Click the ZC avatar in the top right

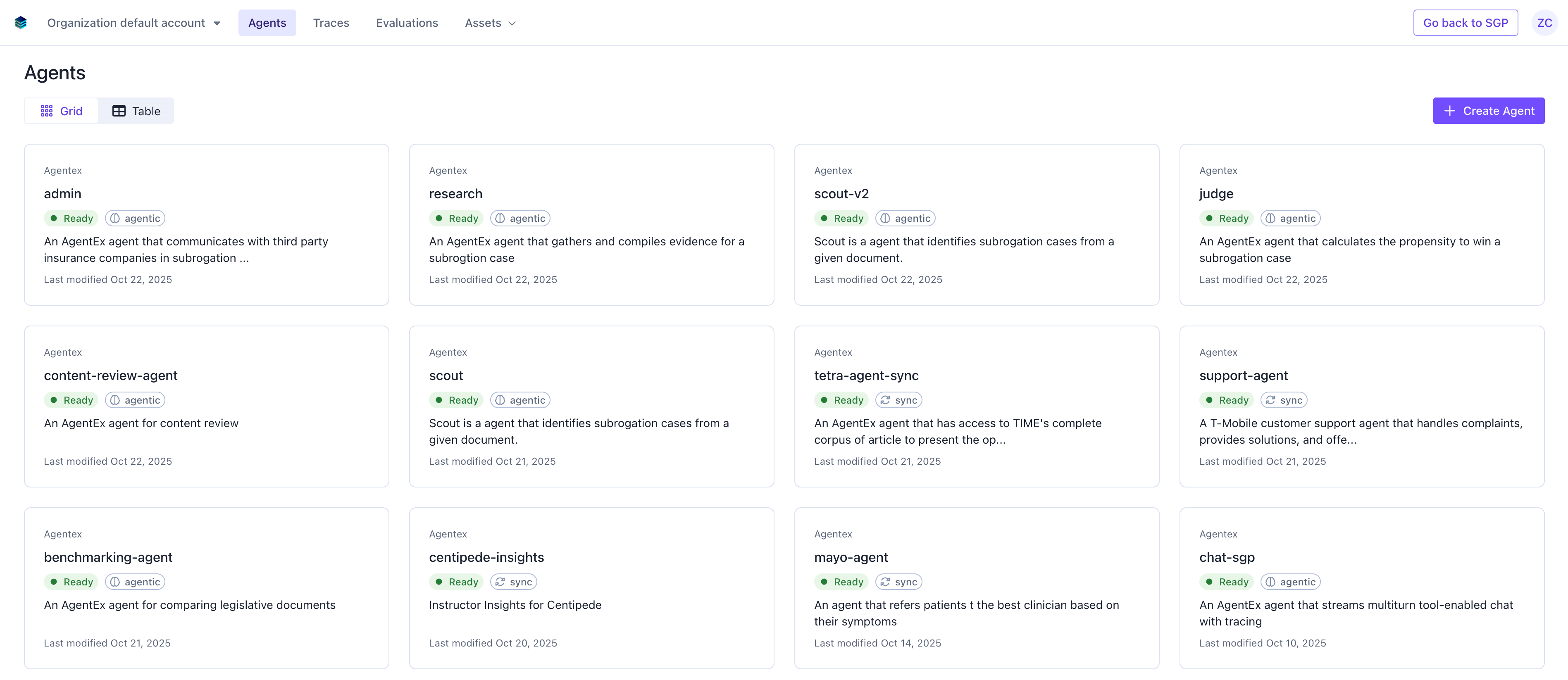coord(1545,22)
